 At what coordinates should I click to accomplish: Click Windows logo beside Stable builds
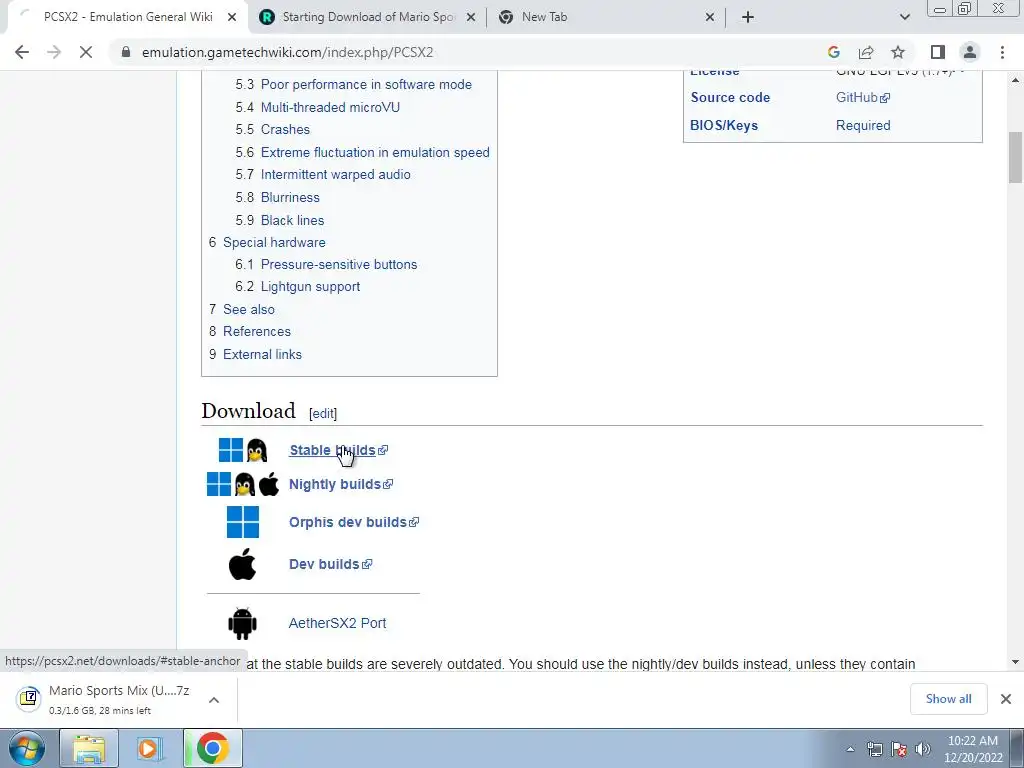(x=231, y=450)
